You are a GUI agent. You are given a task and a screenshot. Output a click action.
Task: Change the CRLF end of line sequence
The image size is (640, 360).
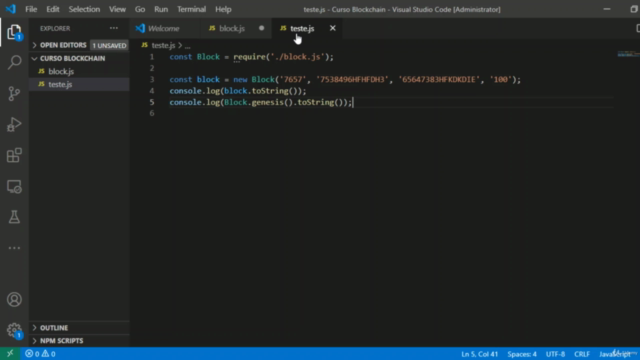[582, 354]
